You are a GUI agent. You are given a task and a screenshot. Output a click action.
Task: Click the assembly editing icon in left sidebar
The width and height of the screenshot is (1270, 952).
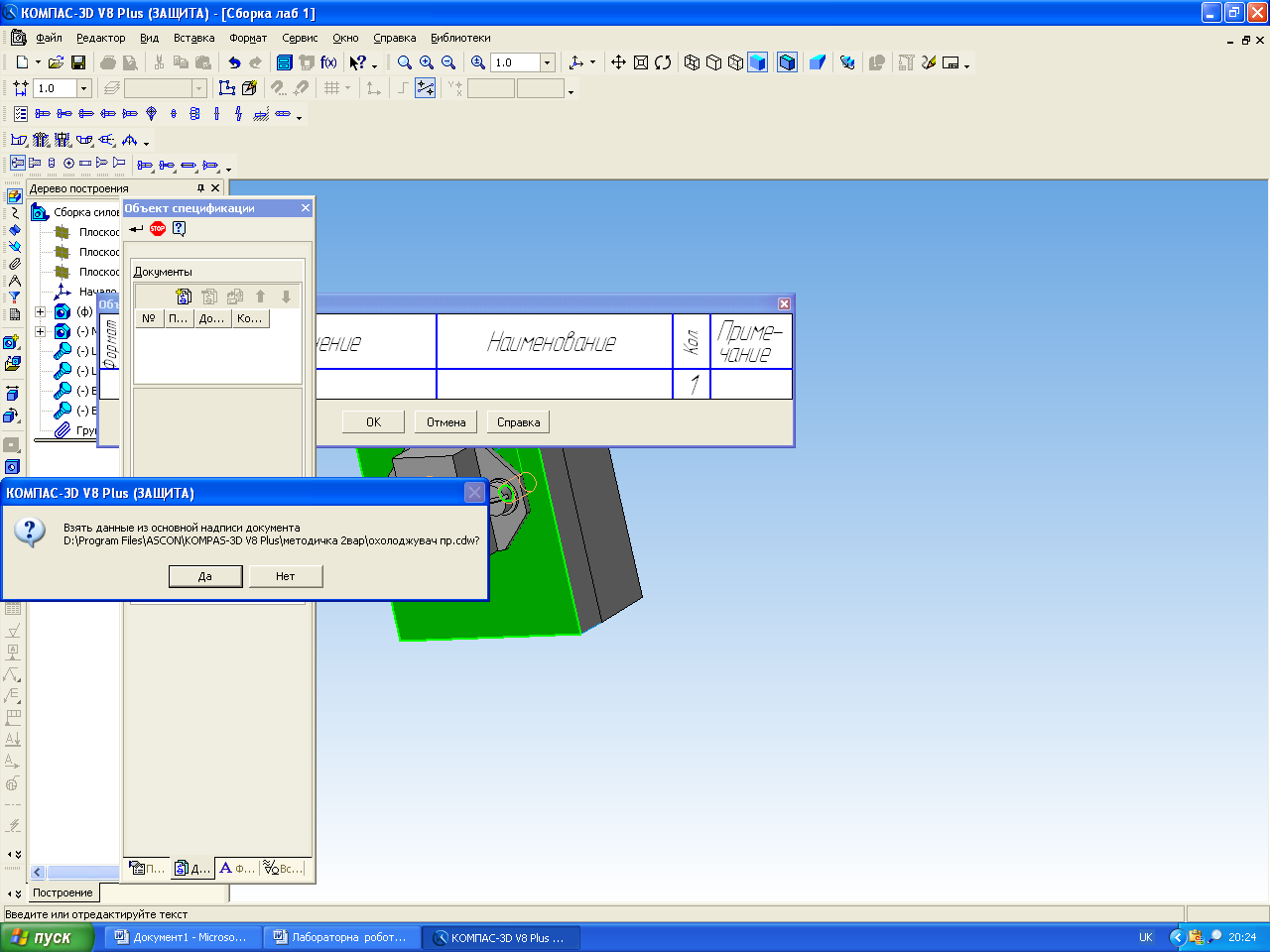coord(13,196)
